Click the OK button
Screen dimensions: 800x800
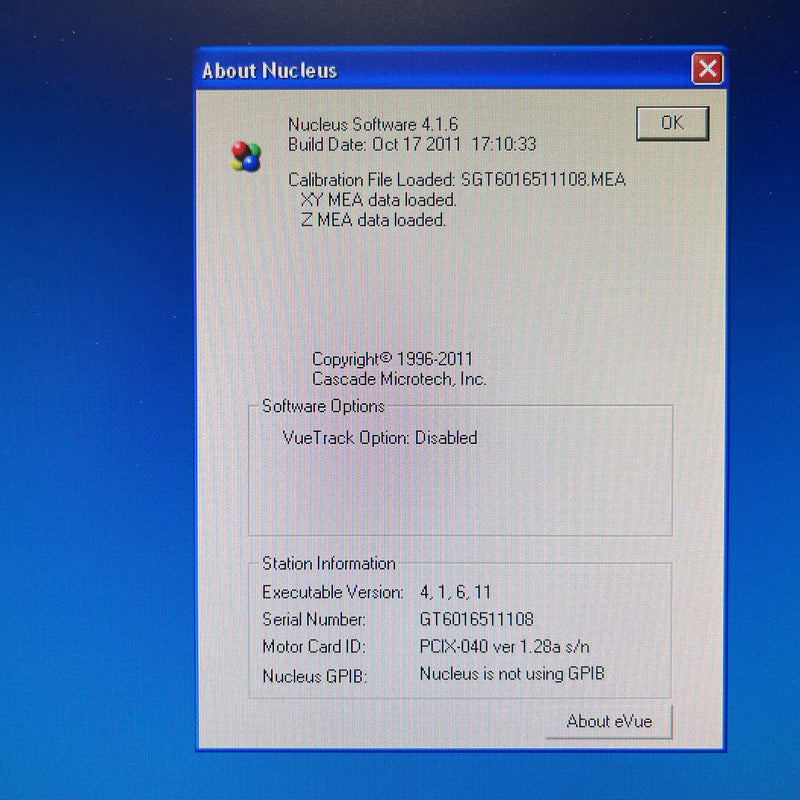(x=672, y=123)
